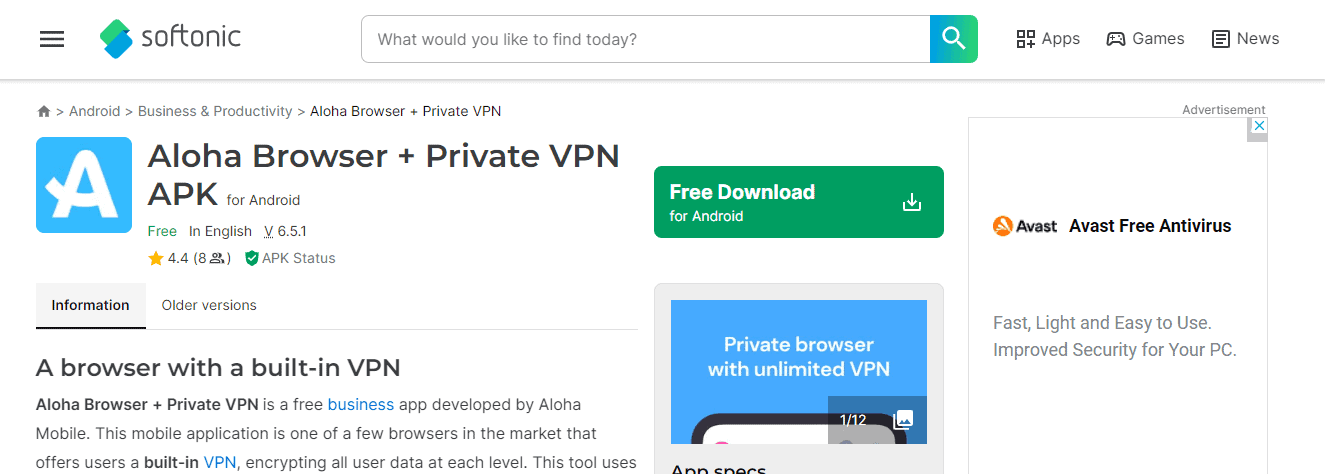1325x474 pixels.
Task: Click the APK Status badge
Action: click(290, 258)
